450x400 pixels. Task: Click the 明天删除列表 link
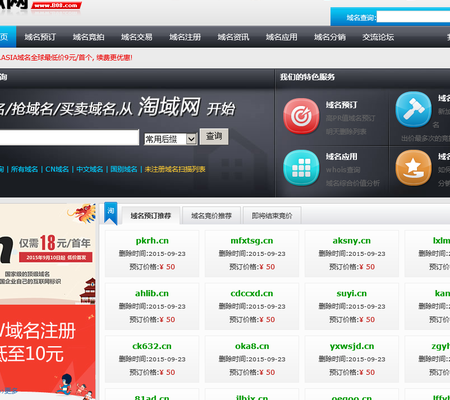coord(346,132)
